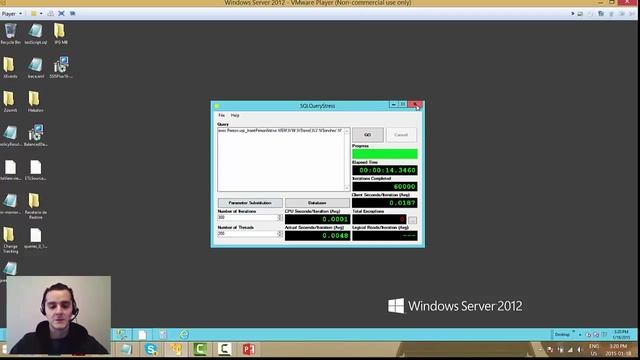Open the BalancedDa shortcut icon
The width and height of the screenshot is (640, 360).
click(x=36, y=136)
